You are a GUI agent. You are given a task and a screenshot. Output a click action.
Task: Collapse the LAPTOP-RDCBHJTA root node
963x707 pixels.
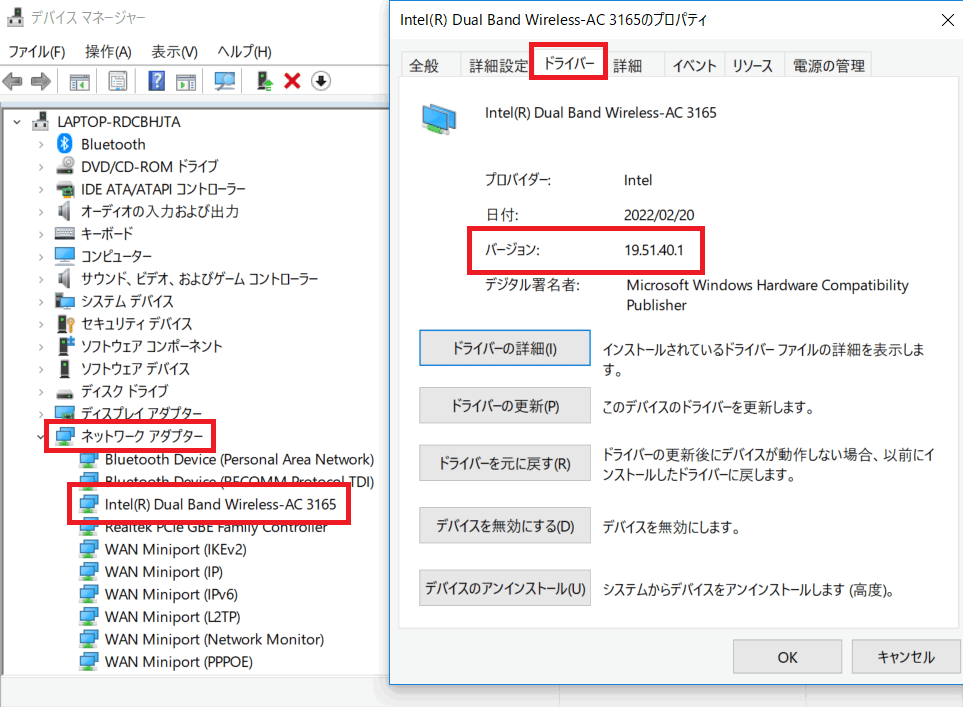pos(17,122)
